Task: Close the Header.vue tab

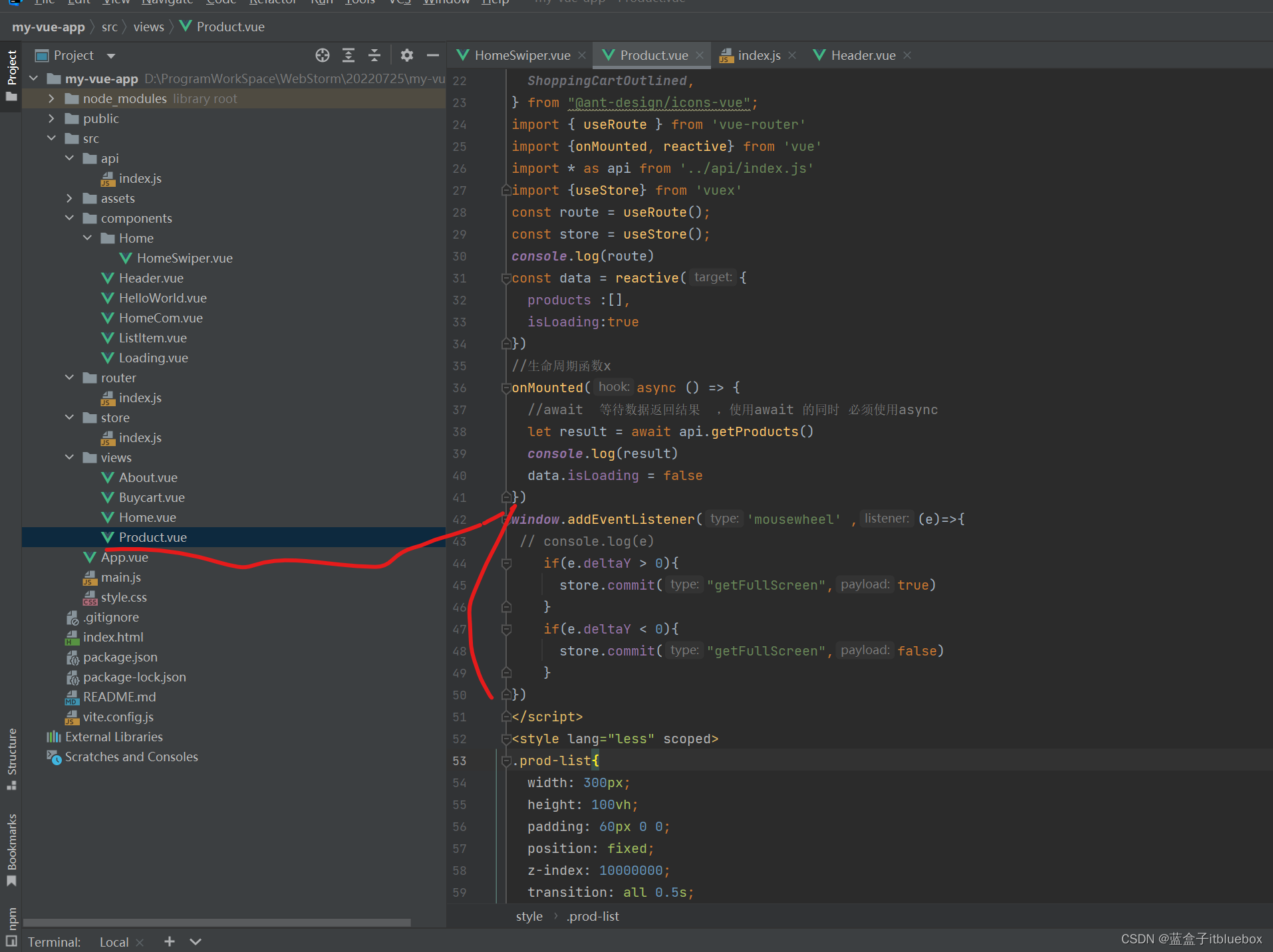Action: point(907,55)
